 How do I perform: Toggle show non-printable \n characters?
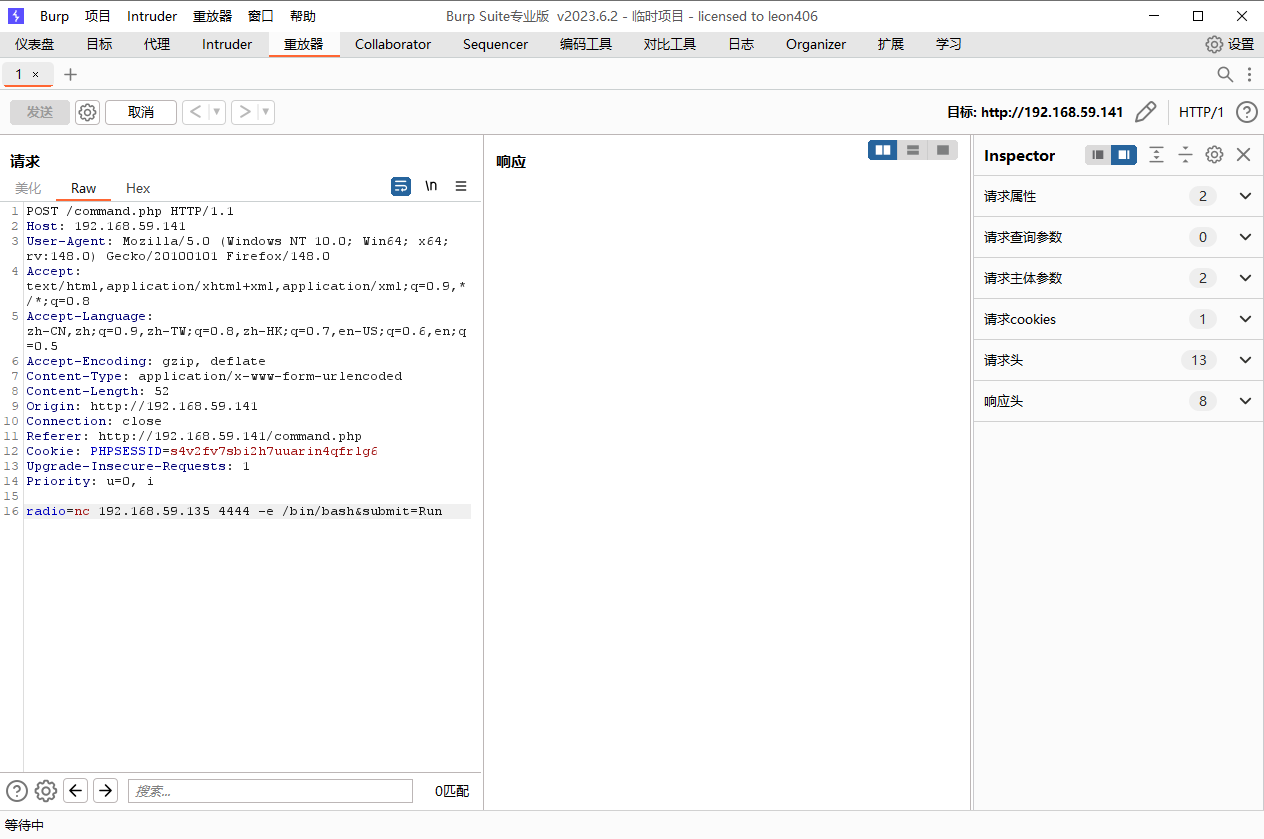(431, 186)
